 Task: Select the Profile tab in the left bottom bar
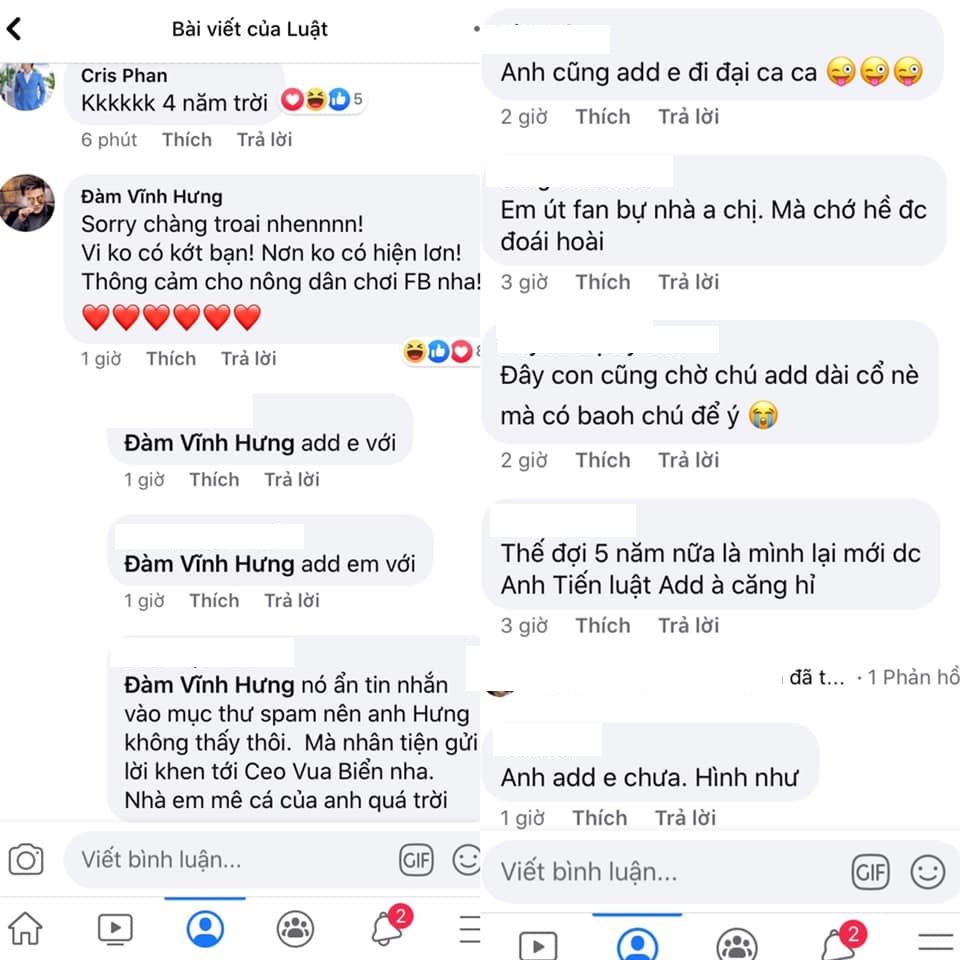pyautogui.click(x=205, y=928)
